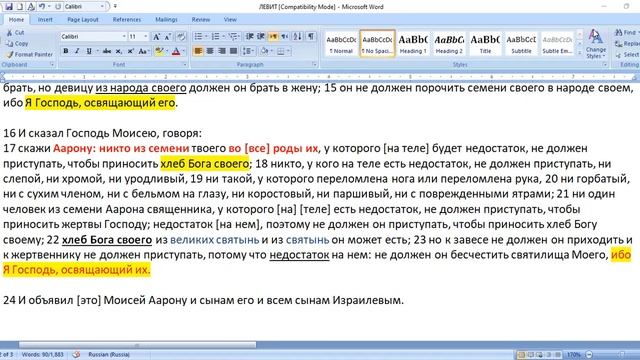Open Quick Access font dropdown

click(x=102, y=7)
